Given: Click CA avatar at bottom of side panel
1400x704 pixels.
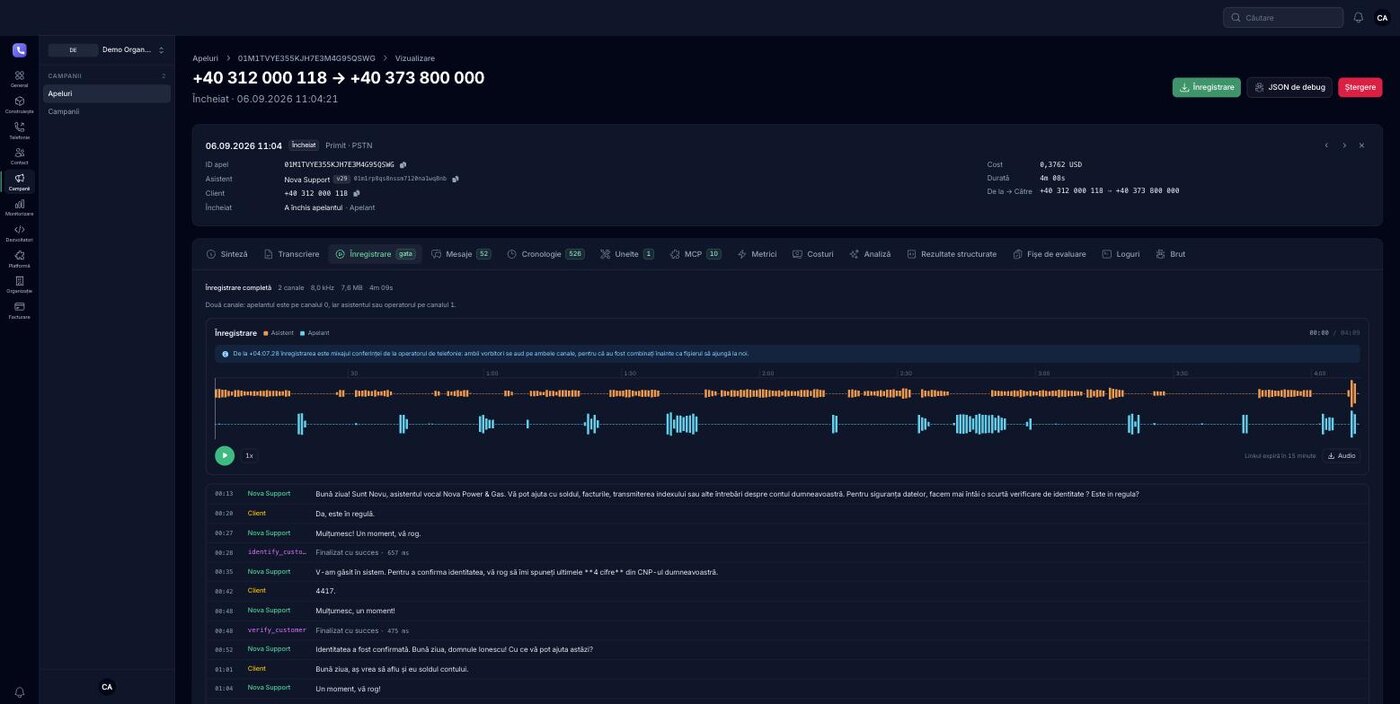Looking at the screenshot, I should click(x=107, y=687).
